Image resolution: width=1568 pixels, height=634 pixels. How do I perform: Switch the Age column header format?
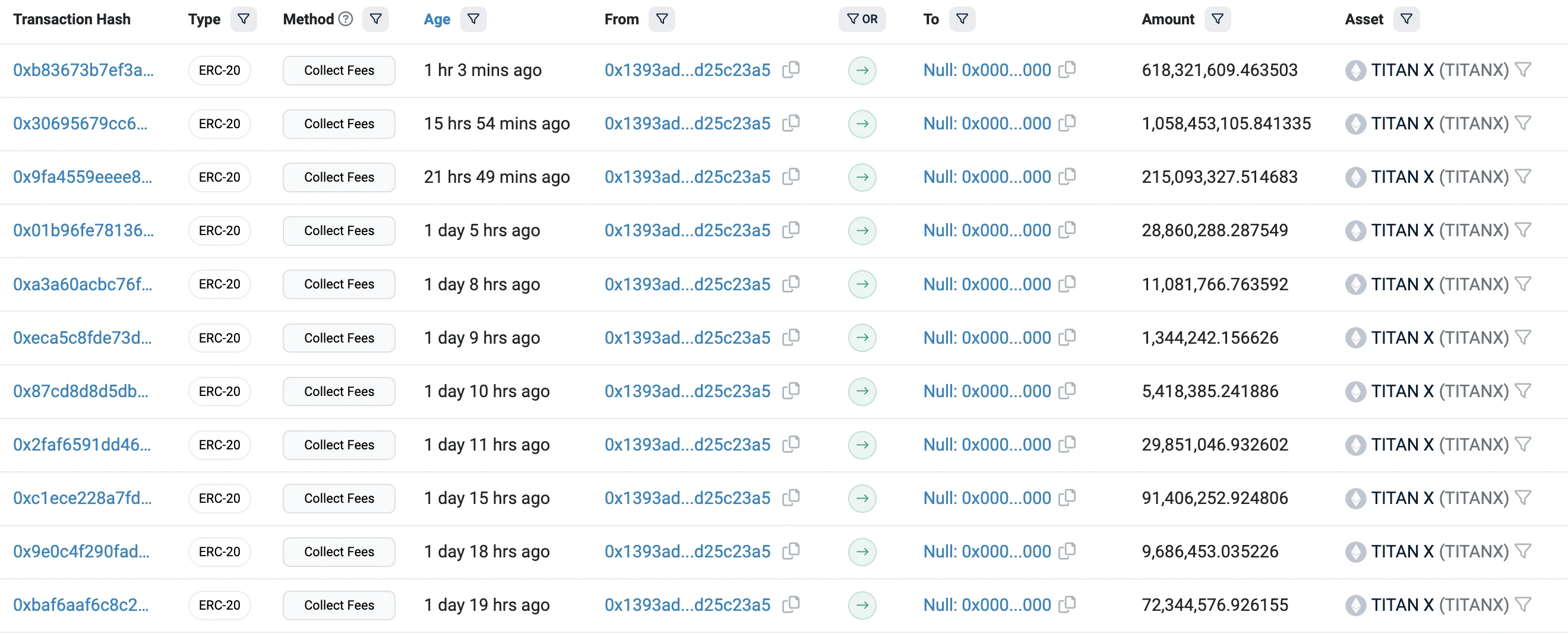(x=437, y=19)
